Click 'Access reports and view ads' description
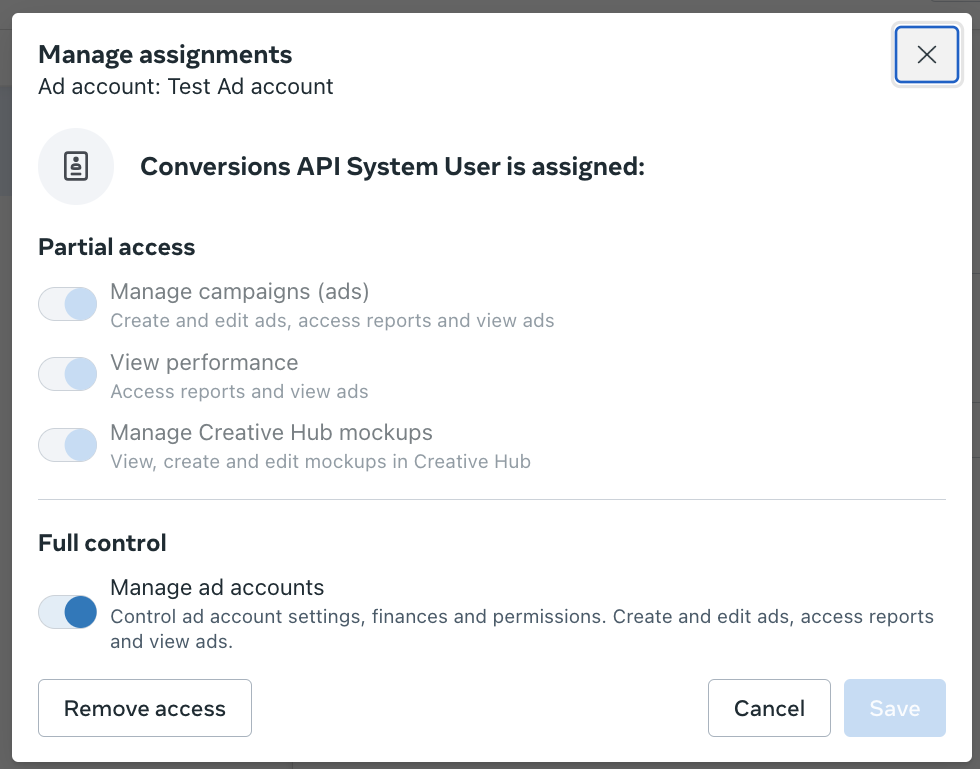Image resolution: width=980 pixels, height=769 pixels. [x=239, y=391]
